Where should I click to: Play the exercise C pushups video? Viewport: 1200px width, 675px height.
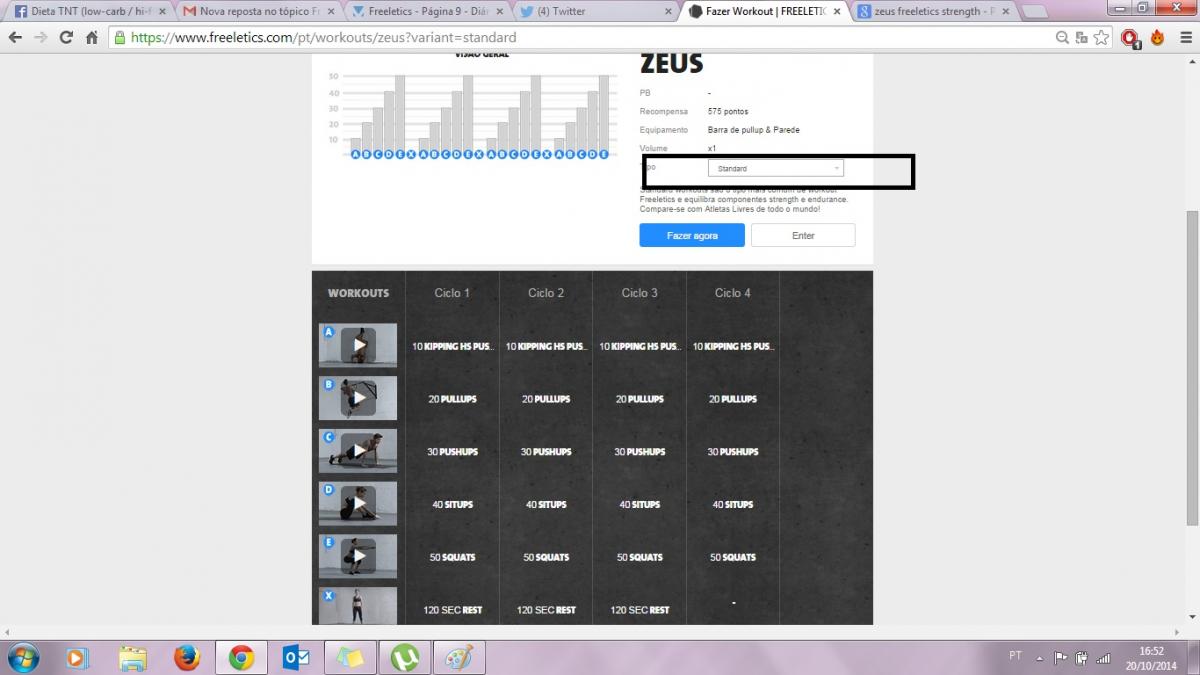358,451
